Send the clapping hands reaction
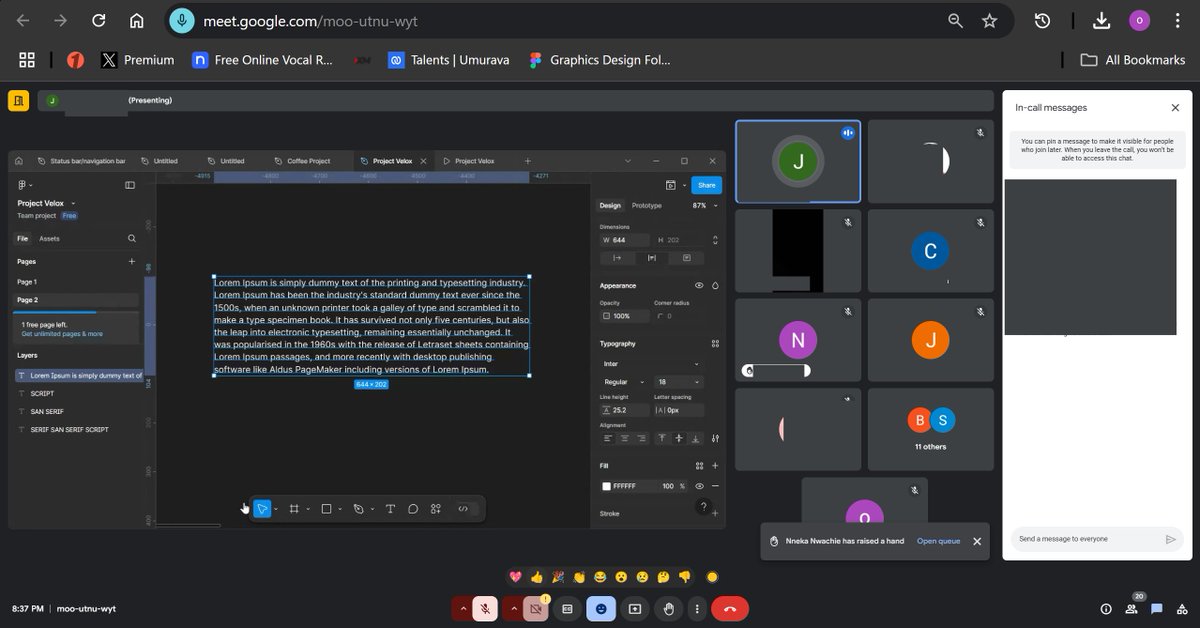 pyautogui.click(x=579, y=577)
